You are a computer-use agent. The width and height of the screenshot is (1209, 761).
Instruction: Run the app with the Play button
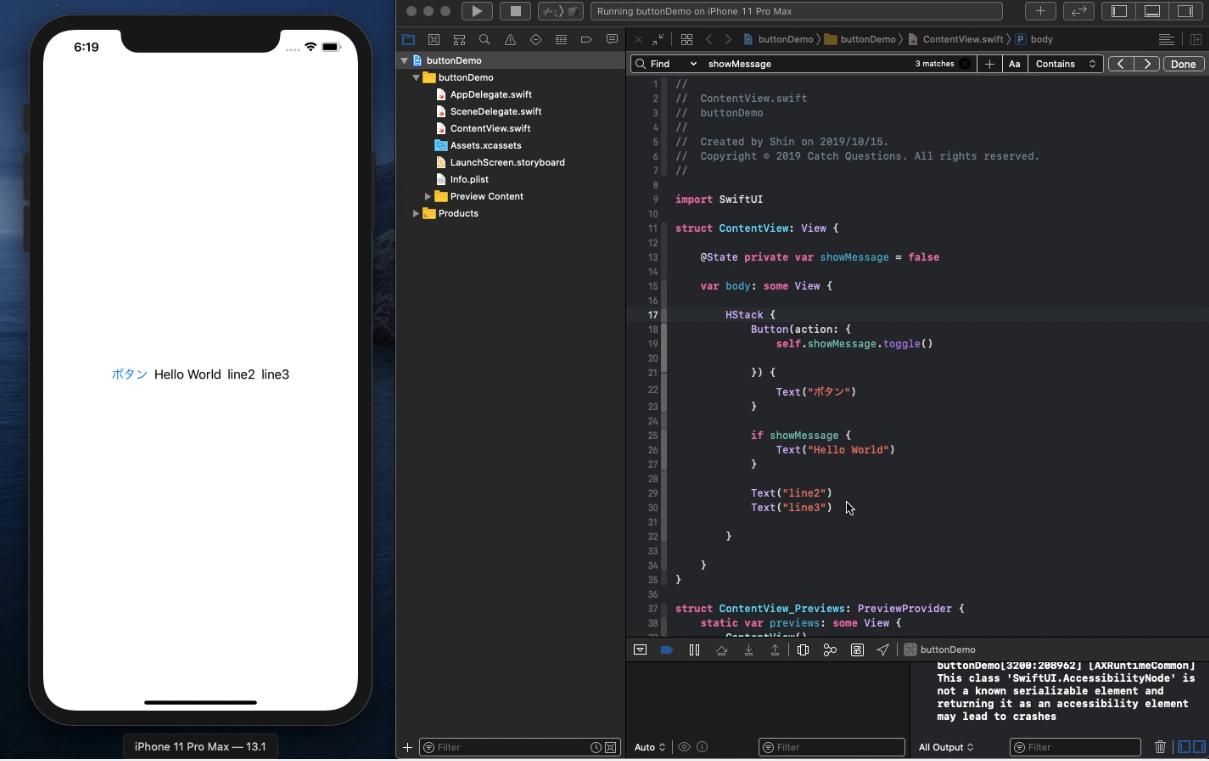click(477, 11)
